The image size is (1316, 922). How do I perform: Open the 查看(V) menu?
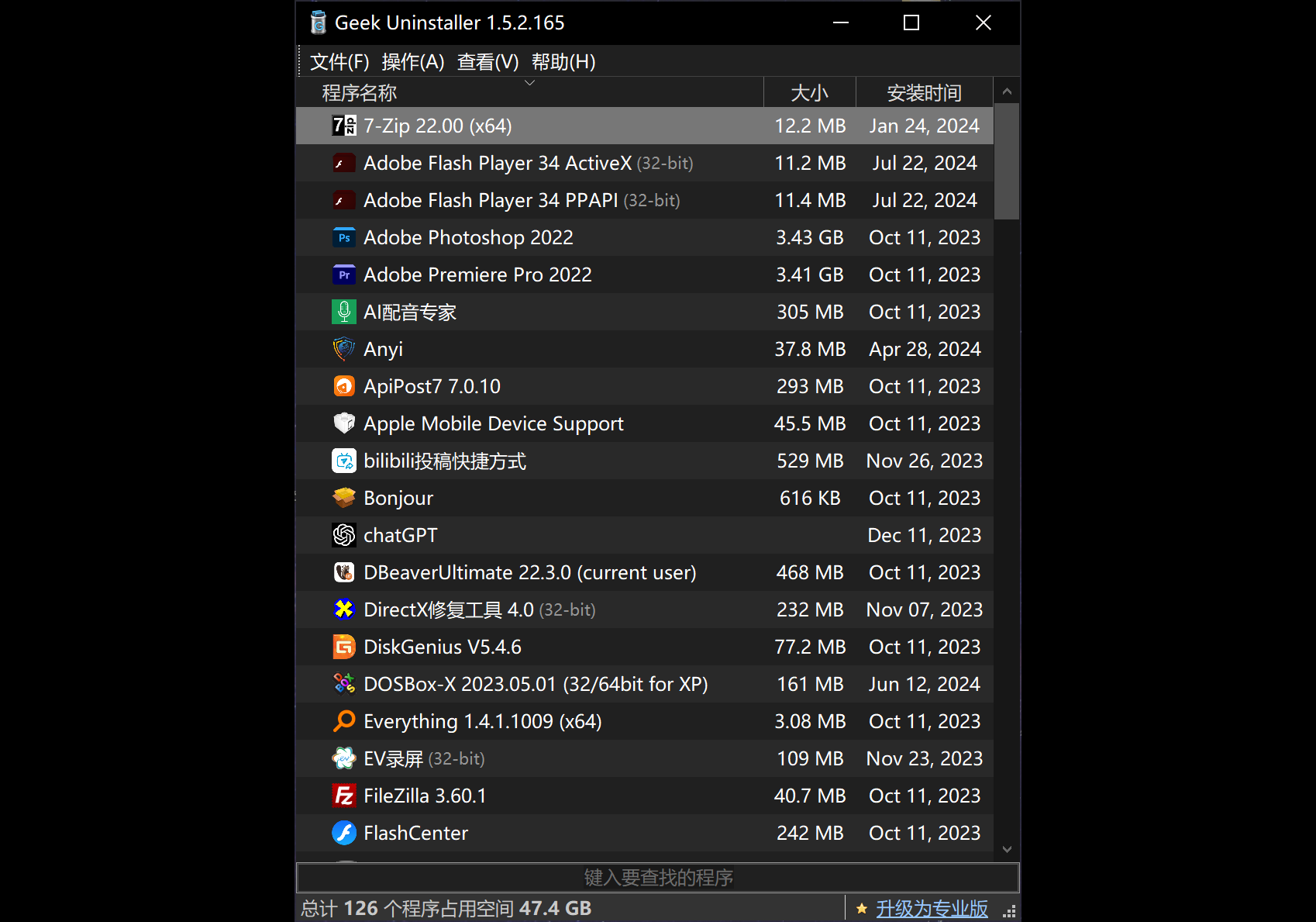point(488,62)
